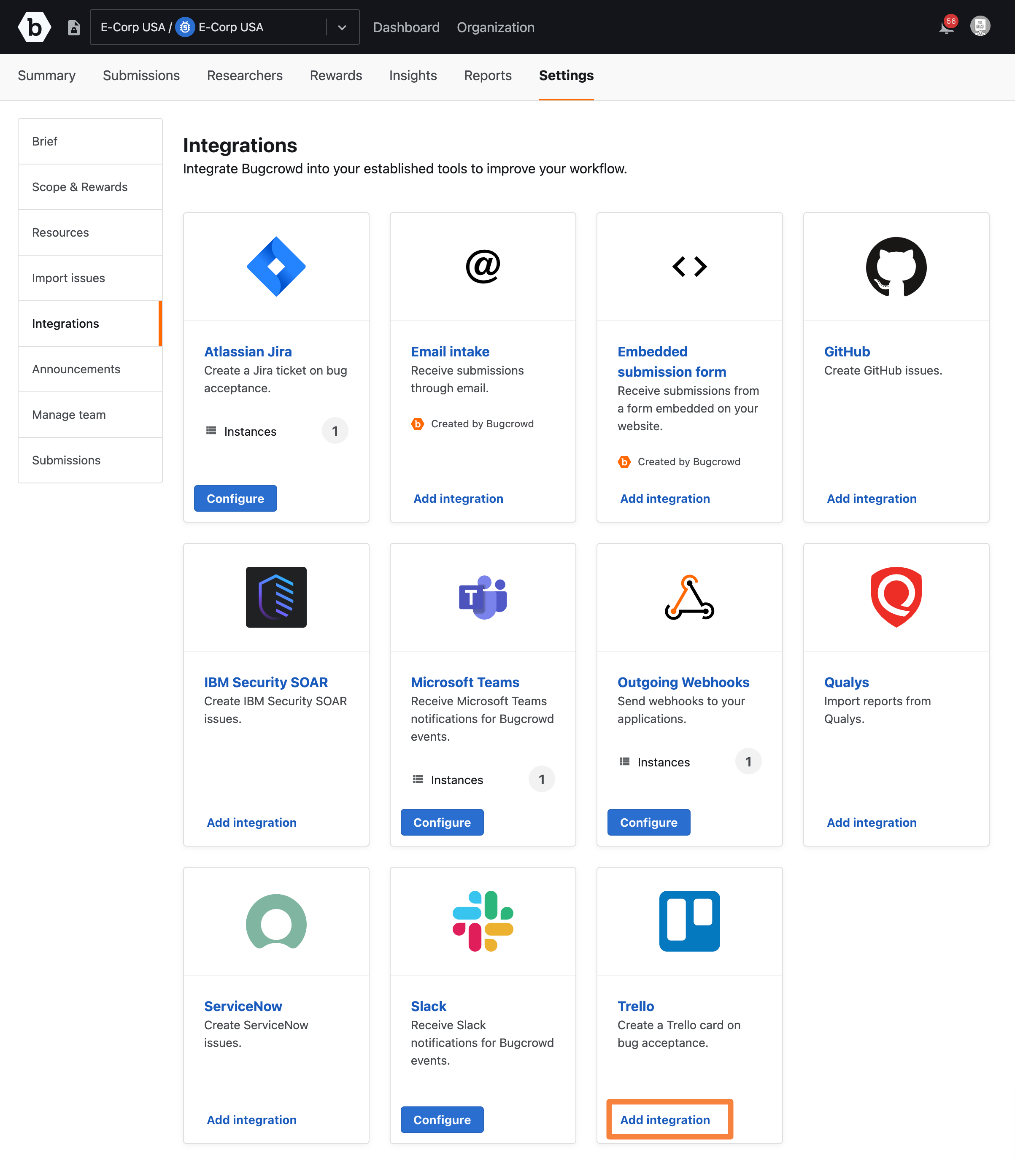Viewport: 1015px width, 1176px height.
Task: Click Bugcrowd icon under Embedded submission form
Action: pos(624,461)
